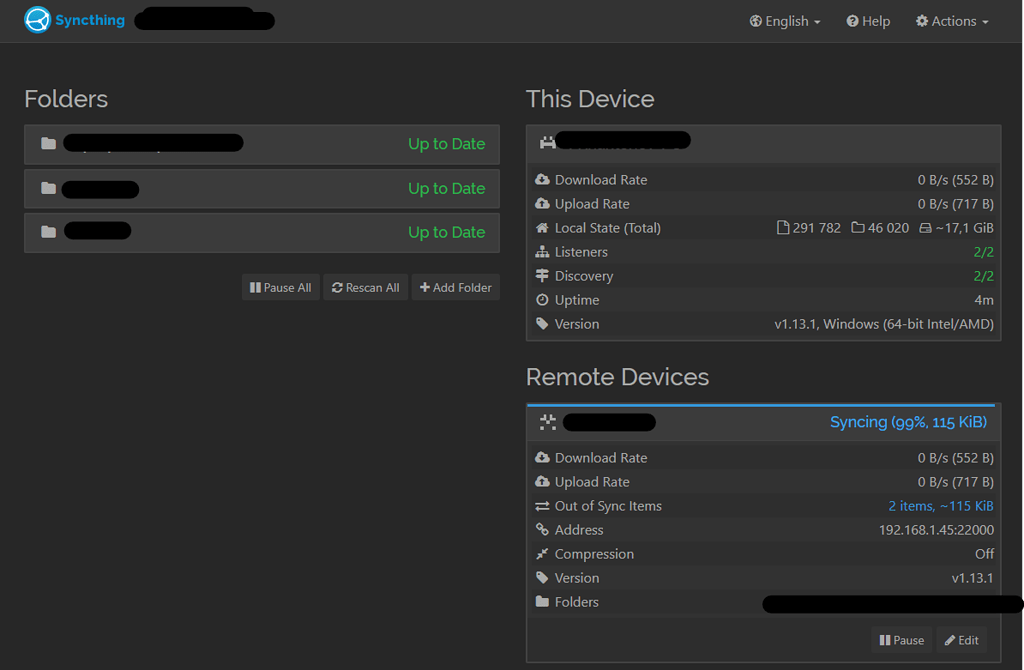Click the Uptime clock icon
Viewport: 1024px width, 670px height.
pyautogui.click(x=540, y=300)
